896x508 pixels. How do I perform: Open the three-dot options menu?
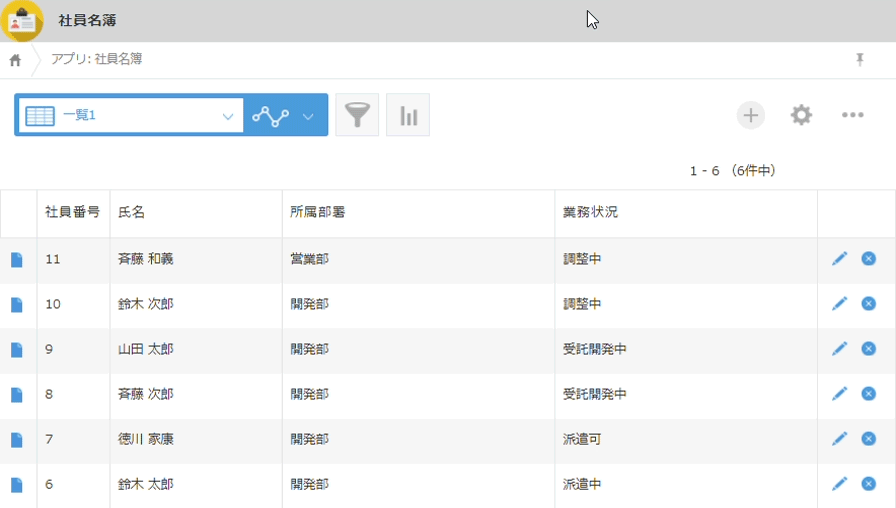pyautogui.click(x=852, y=115)
